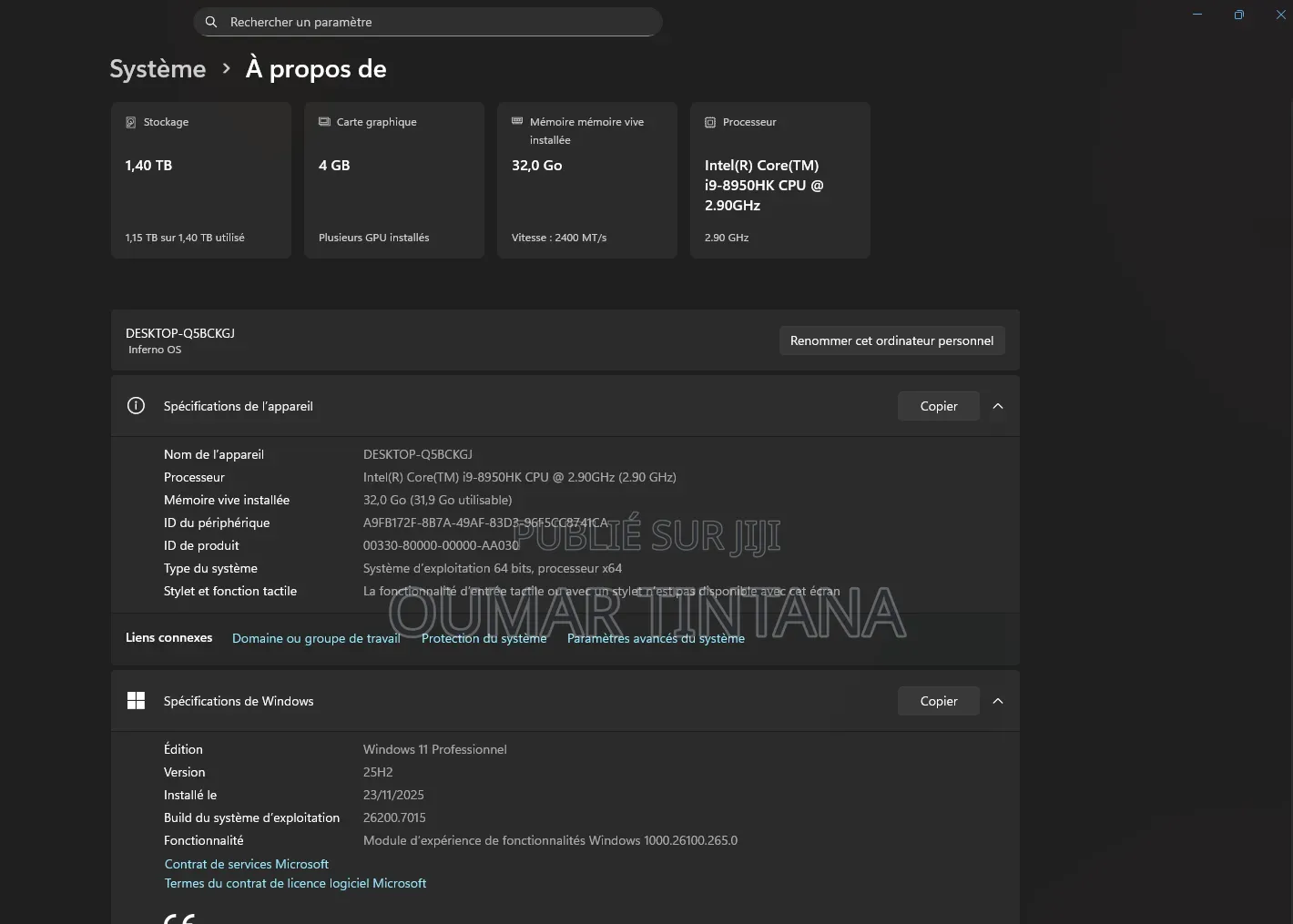Open "Domaine ou groupe de travail" link
The height and width of the screenshot is (924, 1293).
(x=316, y=638)
